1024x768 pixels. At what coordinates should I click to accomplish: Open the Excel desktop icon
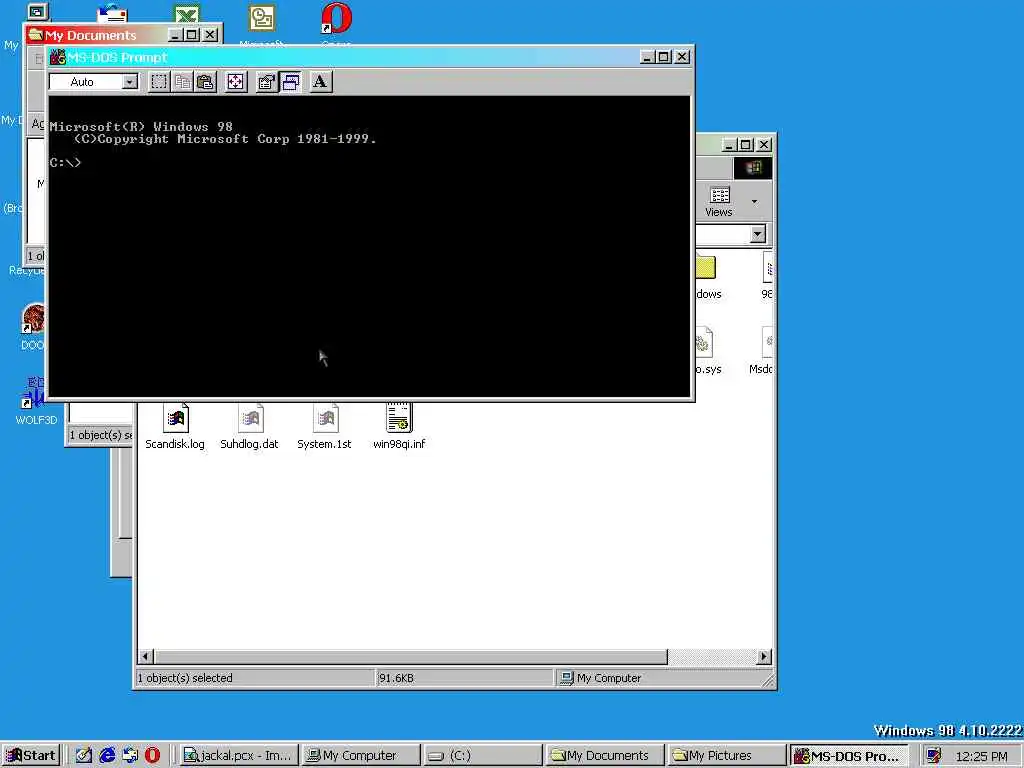187,14
